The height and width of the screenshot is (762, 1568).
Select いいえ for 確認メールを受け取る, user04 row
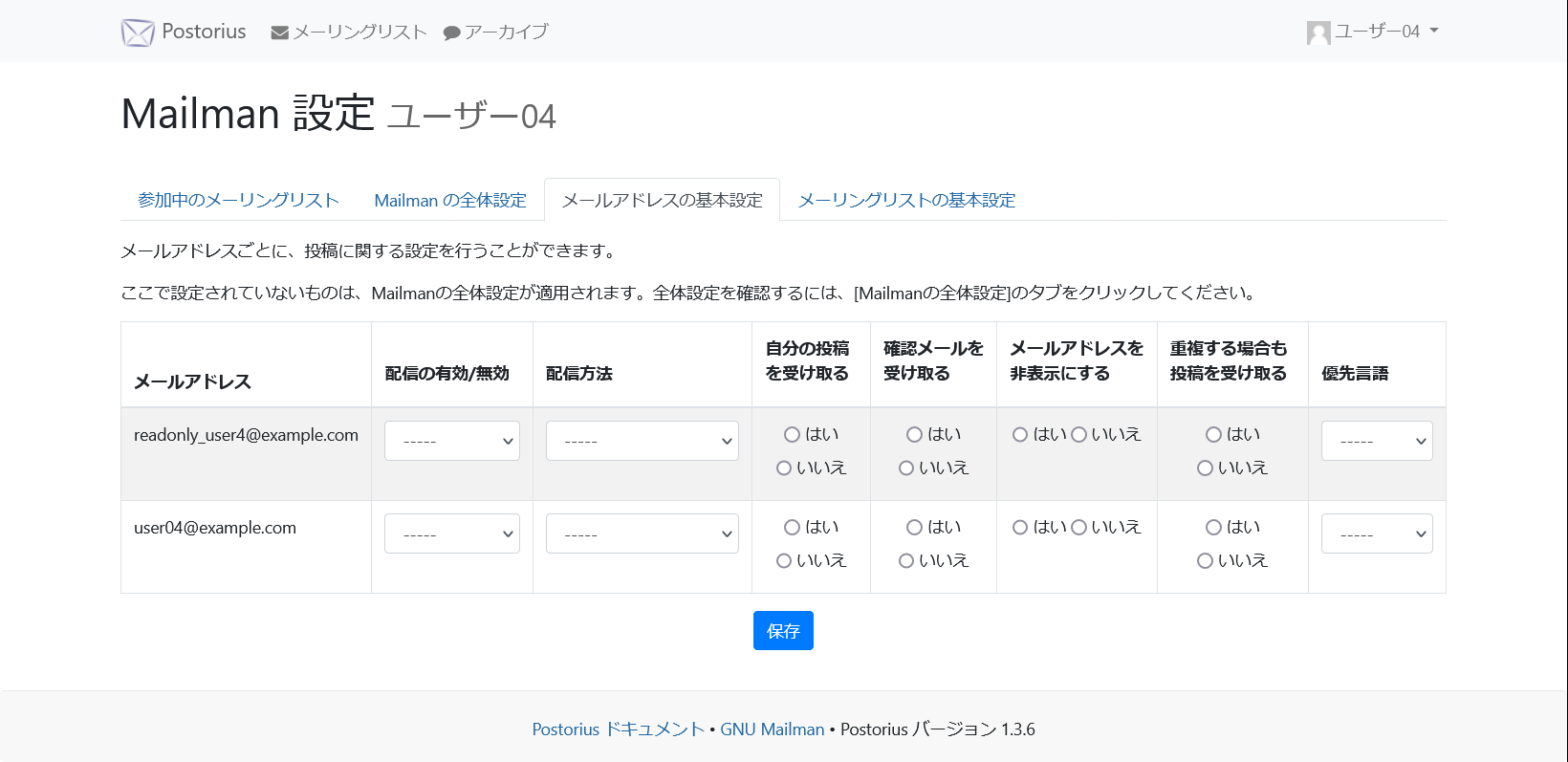pyautogui.click(x=906, y=561)
